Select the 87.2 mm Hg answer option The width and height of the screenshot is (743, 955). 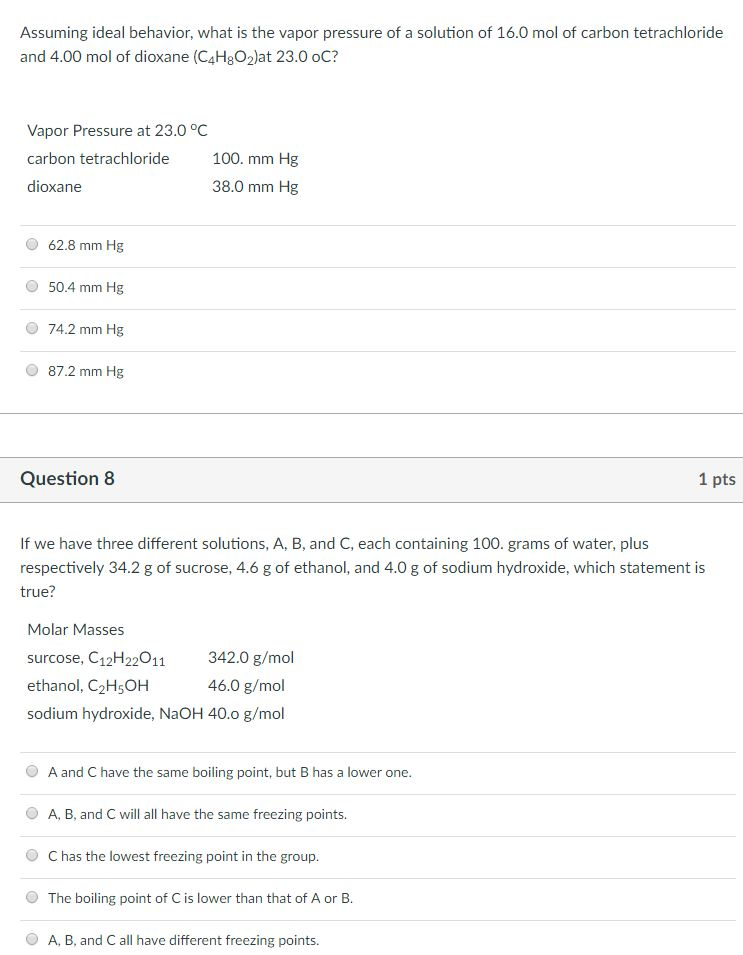(x=32, y=370)
